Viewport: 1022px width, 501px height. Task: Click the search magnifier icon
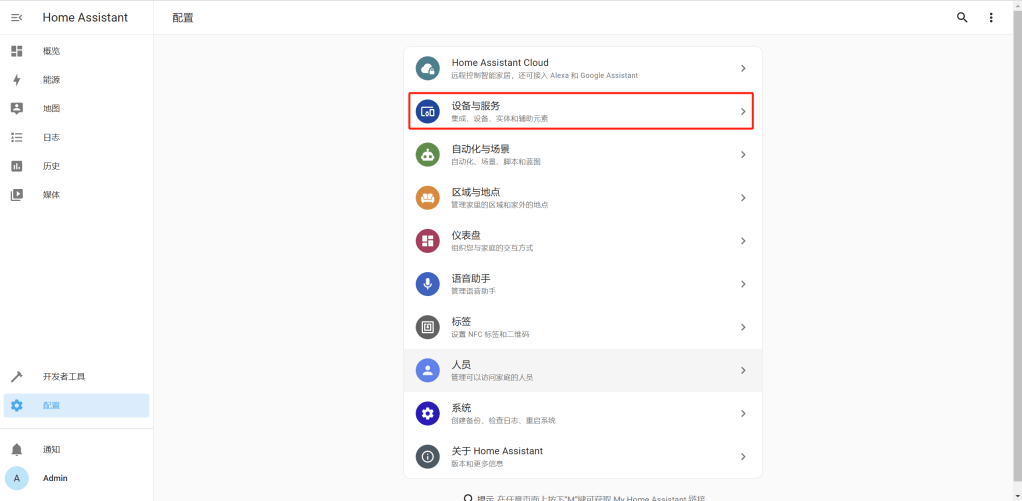point(962,17)
